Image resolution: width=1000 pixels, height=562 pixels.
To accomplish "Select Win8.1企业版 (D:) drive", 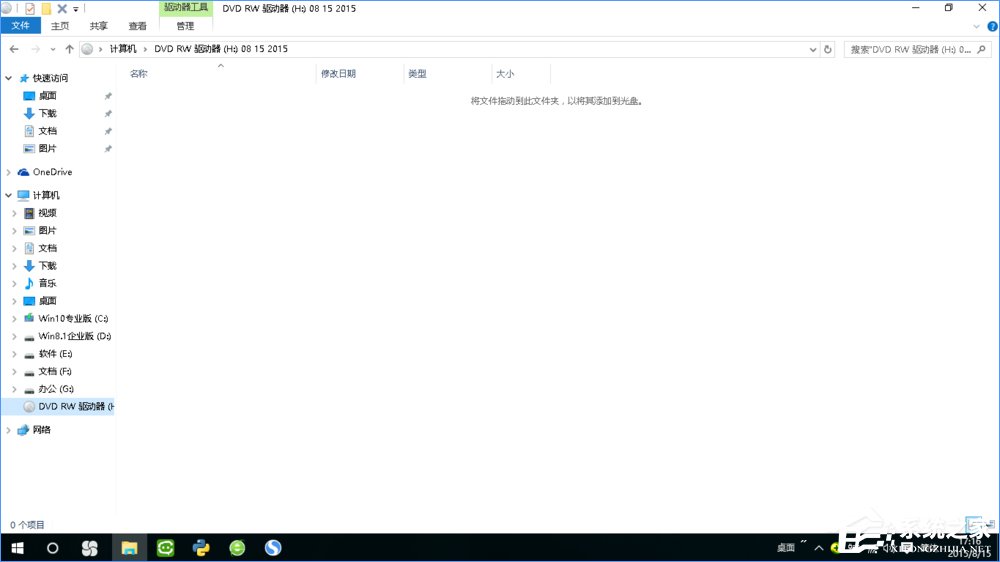I will pyautogui.click(x=75, y=336).
